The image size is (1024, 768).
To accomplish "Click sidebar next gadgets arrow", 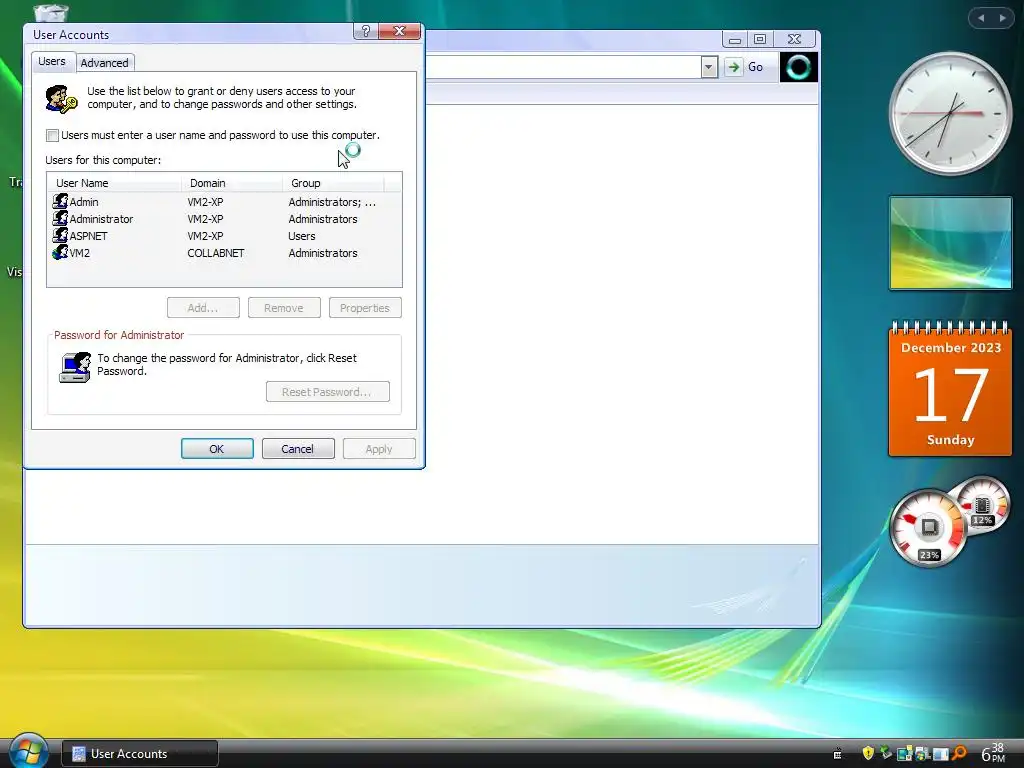I will (x=1002, y=18).
